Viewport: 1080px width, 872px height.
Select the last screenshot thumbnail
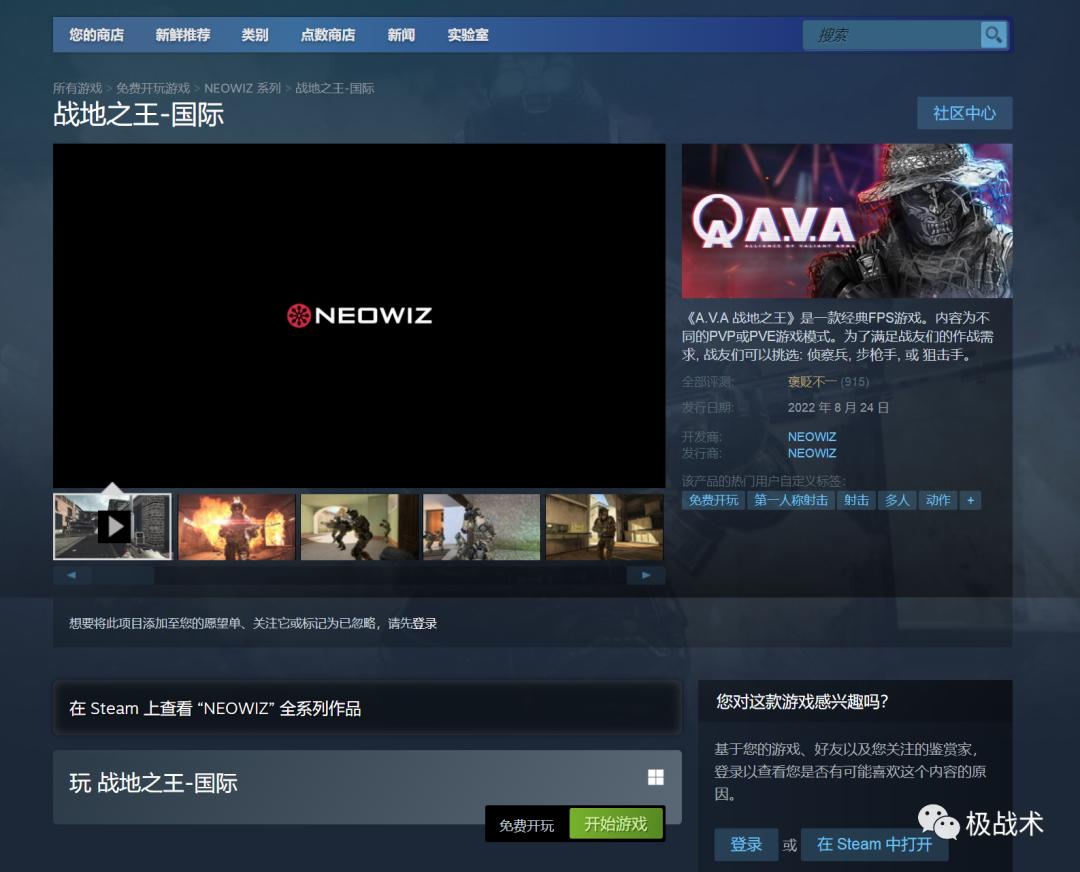point(604,526)
